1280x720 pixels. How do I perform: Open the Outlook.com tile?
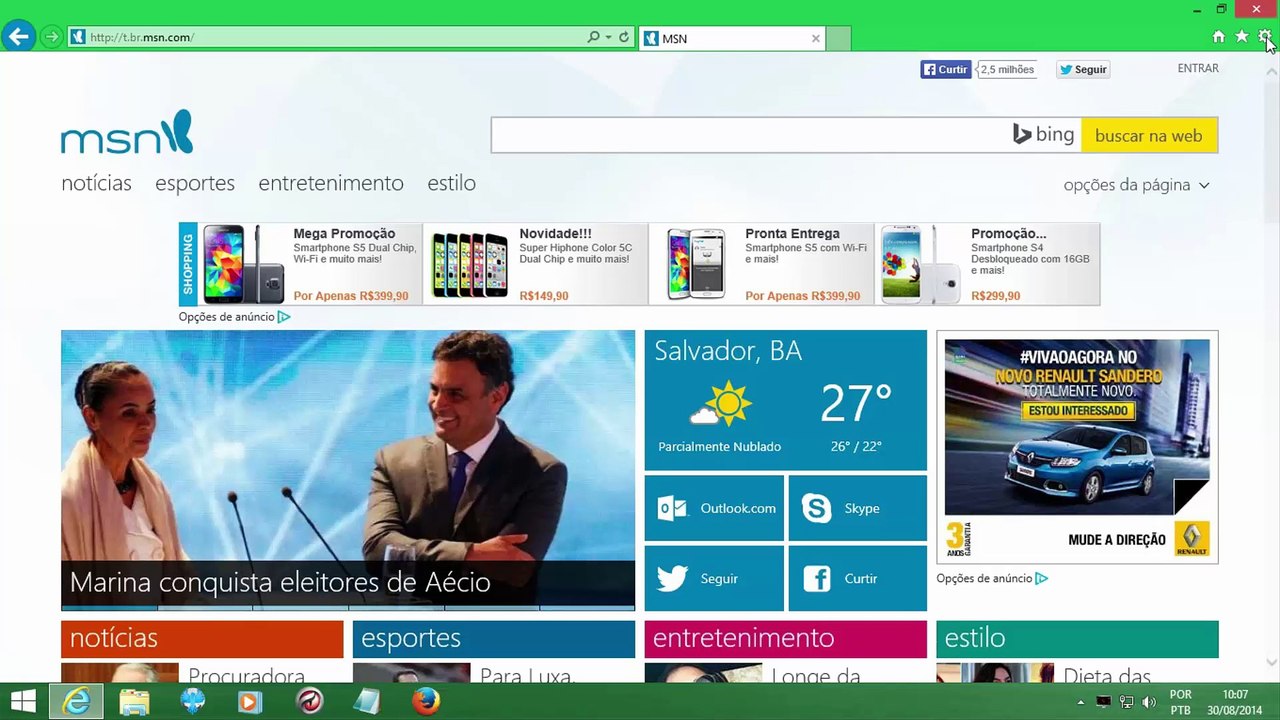click(714, 508)
